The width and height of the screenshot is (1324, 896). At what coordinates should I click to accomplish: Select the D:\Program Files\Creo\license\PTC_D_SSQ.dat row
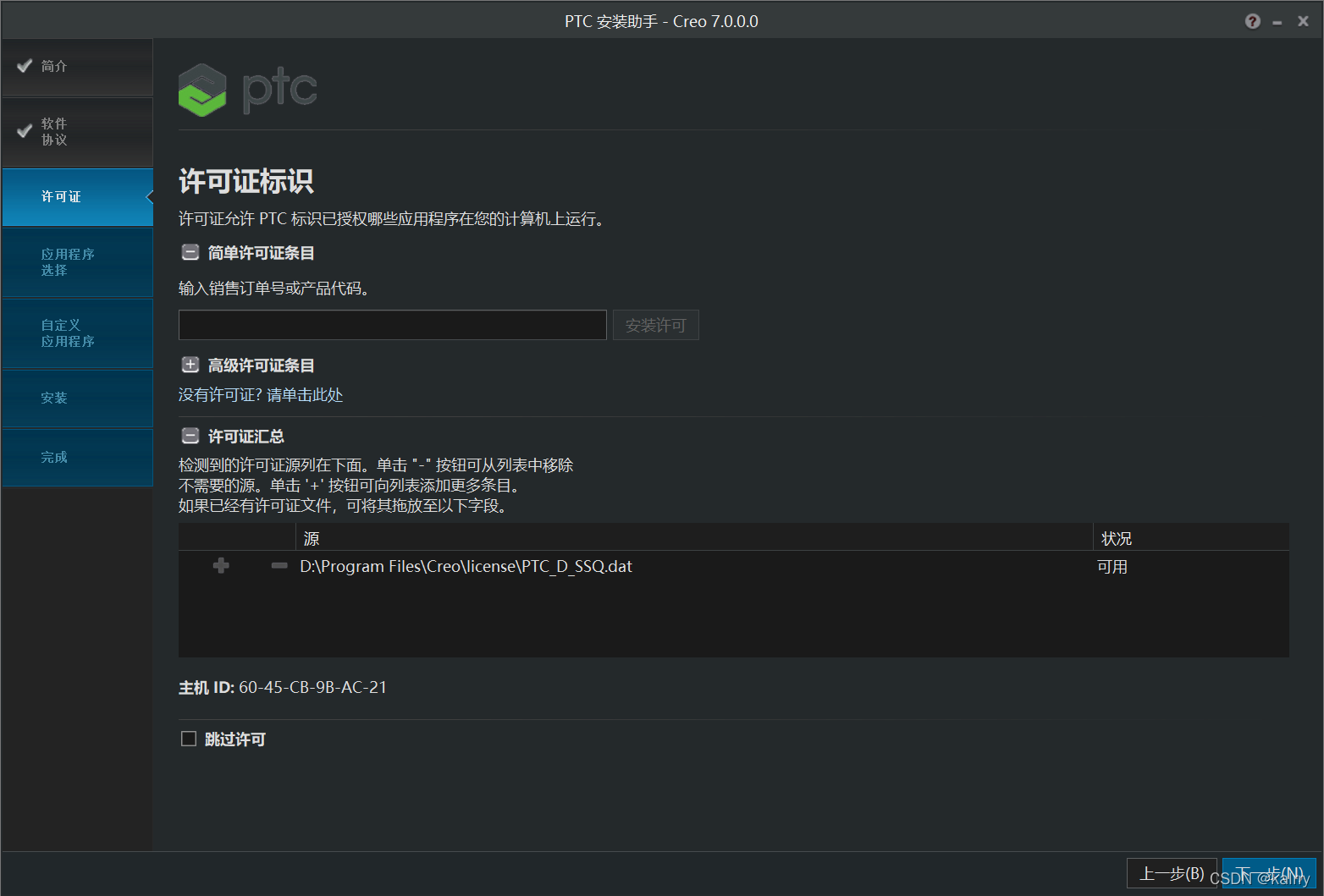tap(733, 566)
